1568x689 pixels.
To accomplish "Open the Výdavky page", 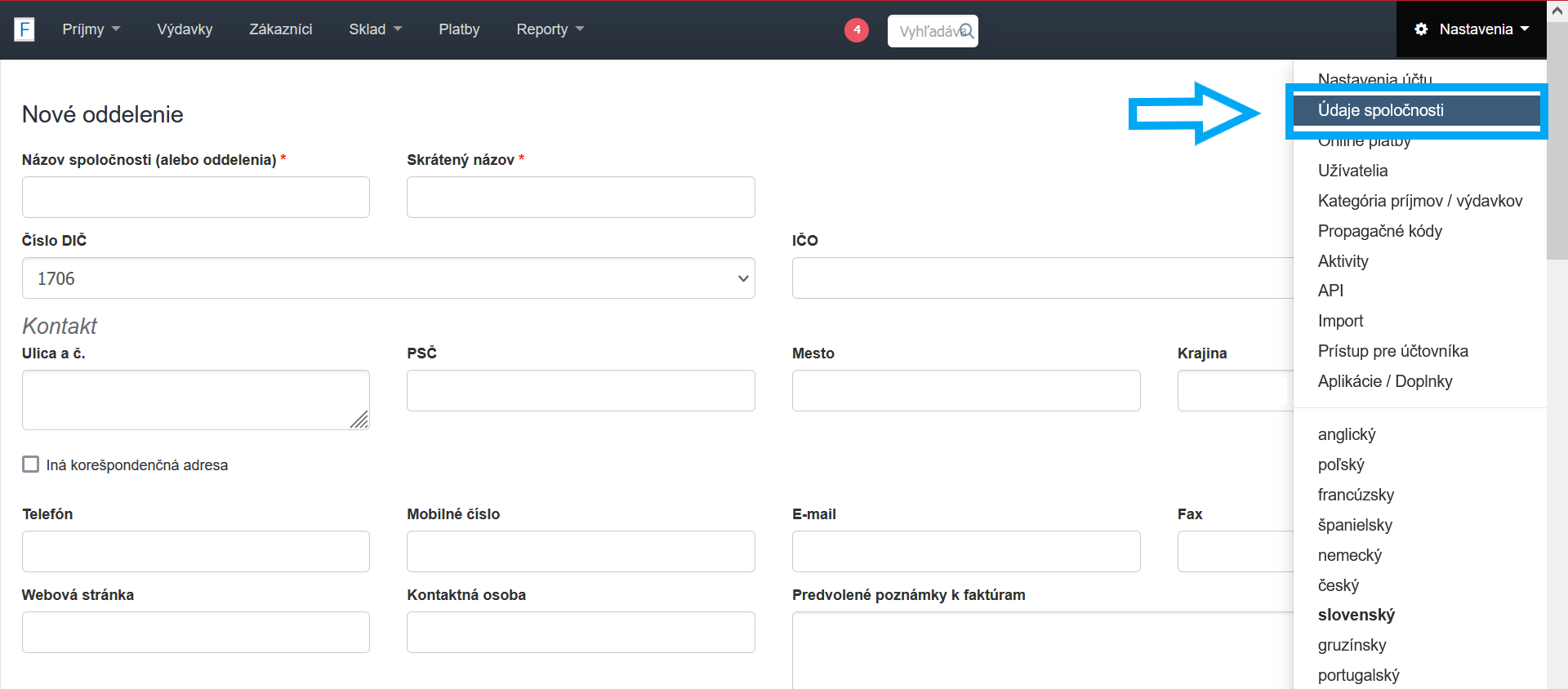I will 185,29.
